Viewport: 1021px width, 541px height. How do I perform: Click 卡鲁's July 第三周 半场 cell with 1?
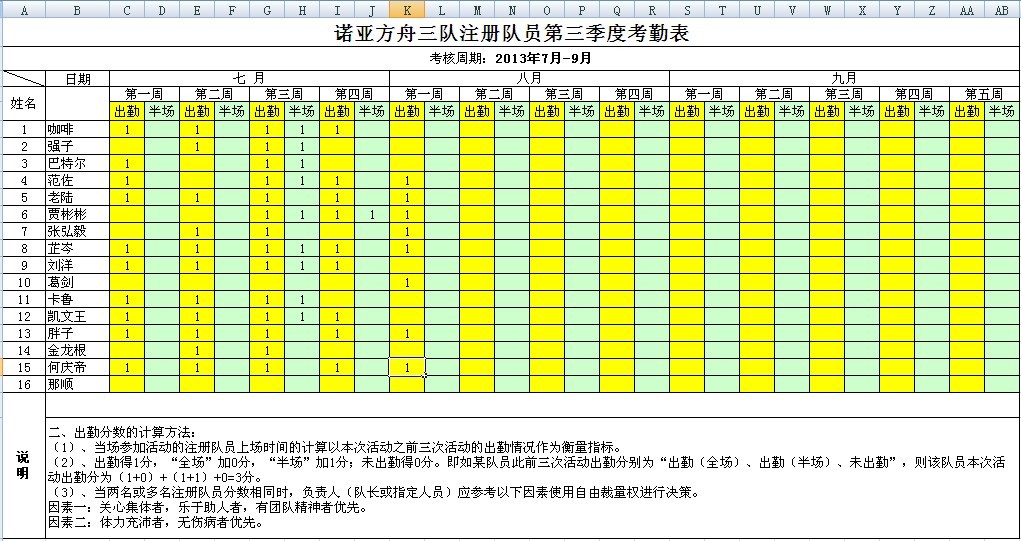point(302,299)
